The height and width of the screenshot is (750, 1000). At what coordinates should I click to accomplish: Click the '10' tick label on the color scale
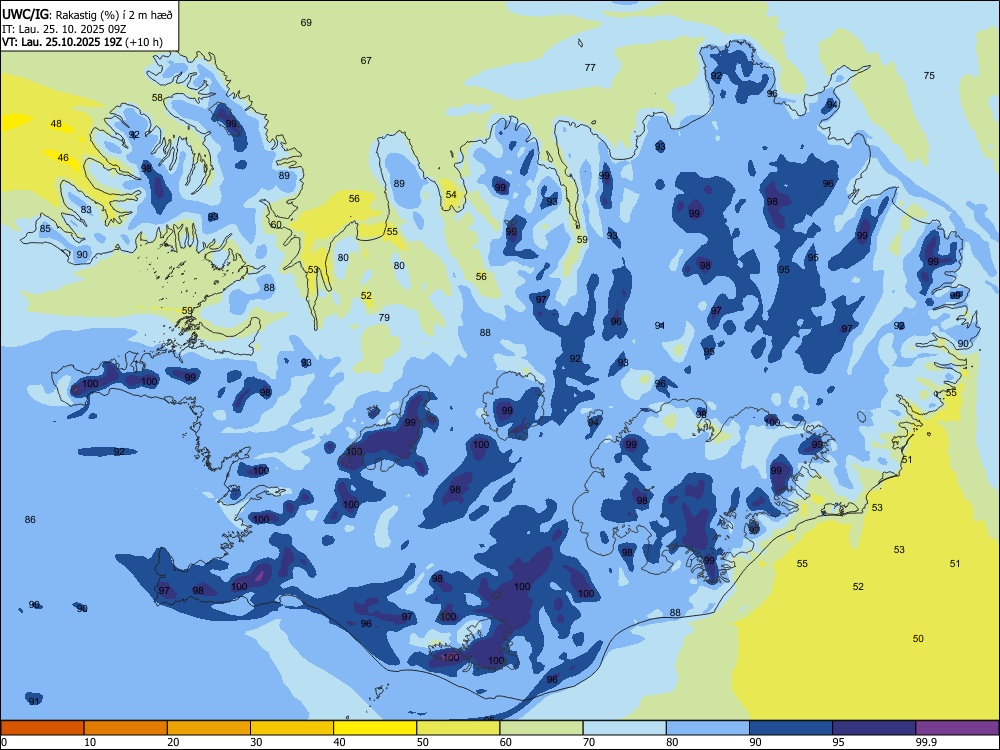pos(90,742)
